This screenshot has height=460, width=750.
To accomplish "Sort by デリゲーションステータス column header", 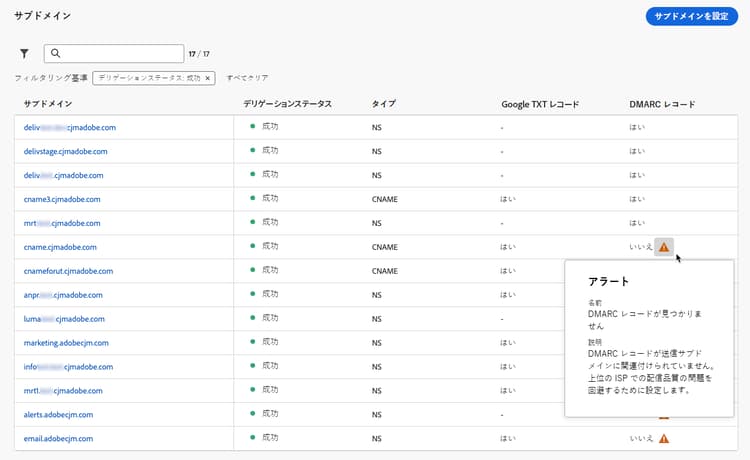I will coord(287,104).
